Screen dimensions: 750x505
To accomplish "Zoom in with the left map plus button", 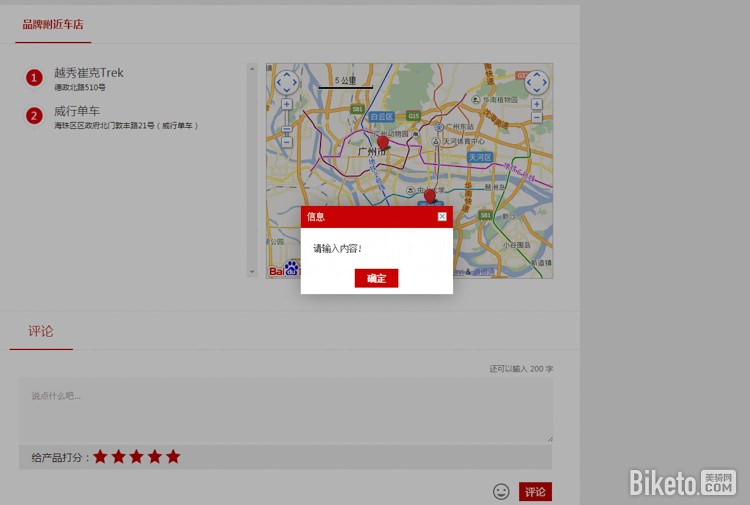I will pyautogui.click(x=286, y=104).
